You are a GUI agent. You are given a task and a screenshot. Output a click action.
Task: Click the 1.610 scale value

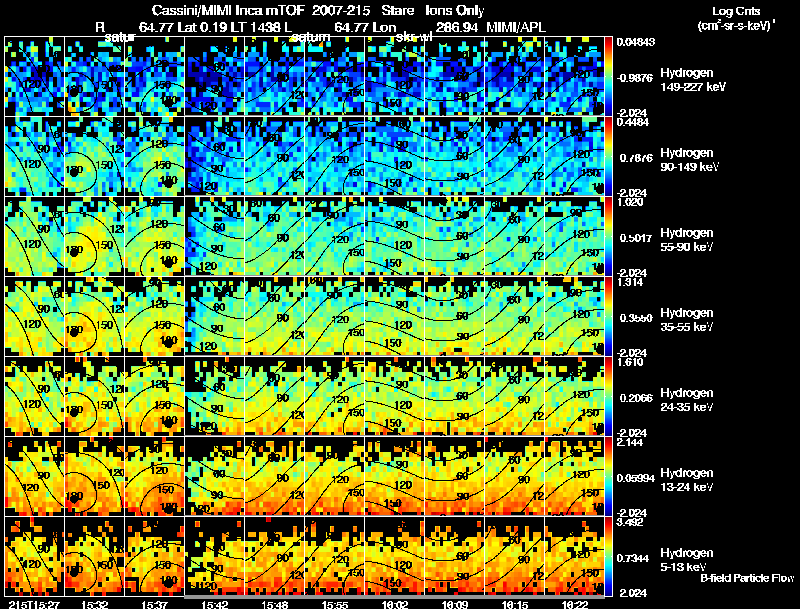click(x=630, y=362)
